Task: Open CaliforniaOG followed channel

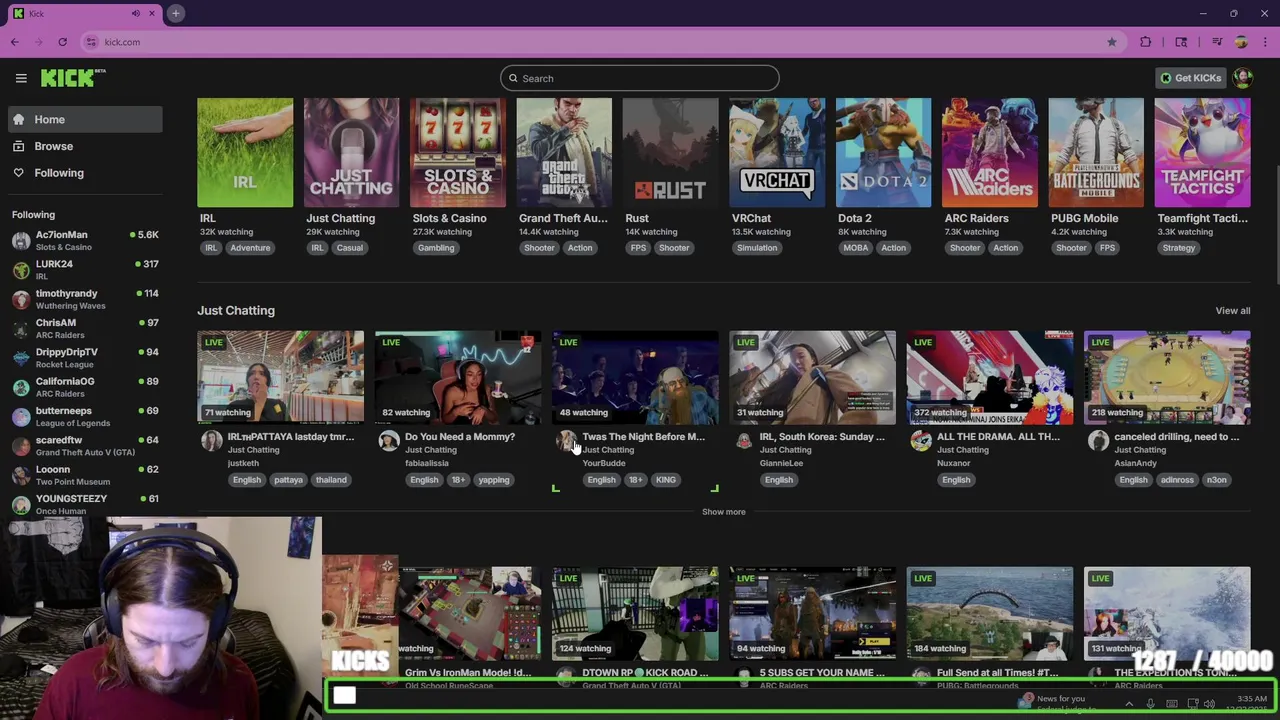Action: click(85, 387)
